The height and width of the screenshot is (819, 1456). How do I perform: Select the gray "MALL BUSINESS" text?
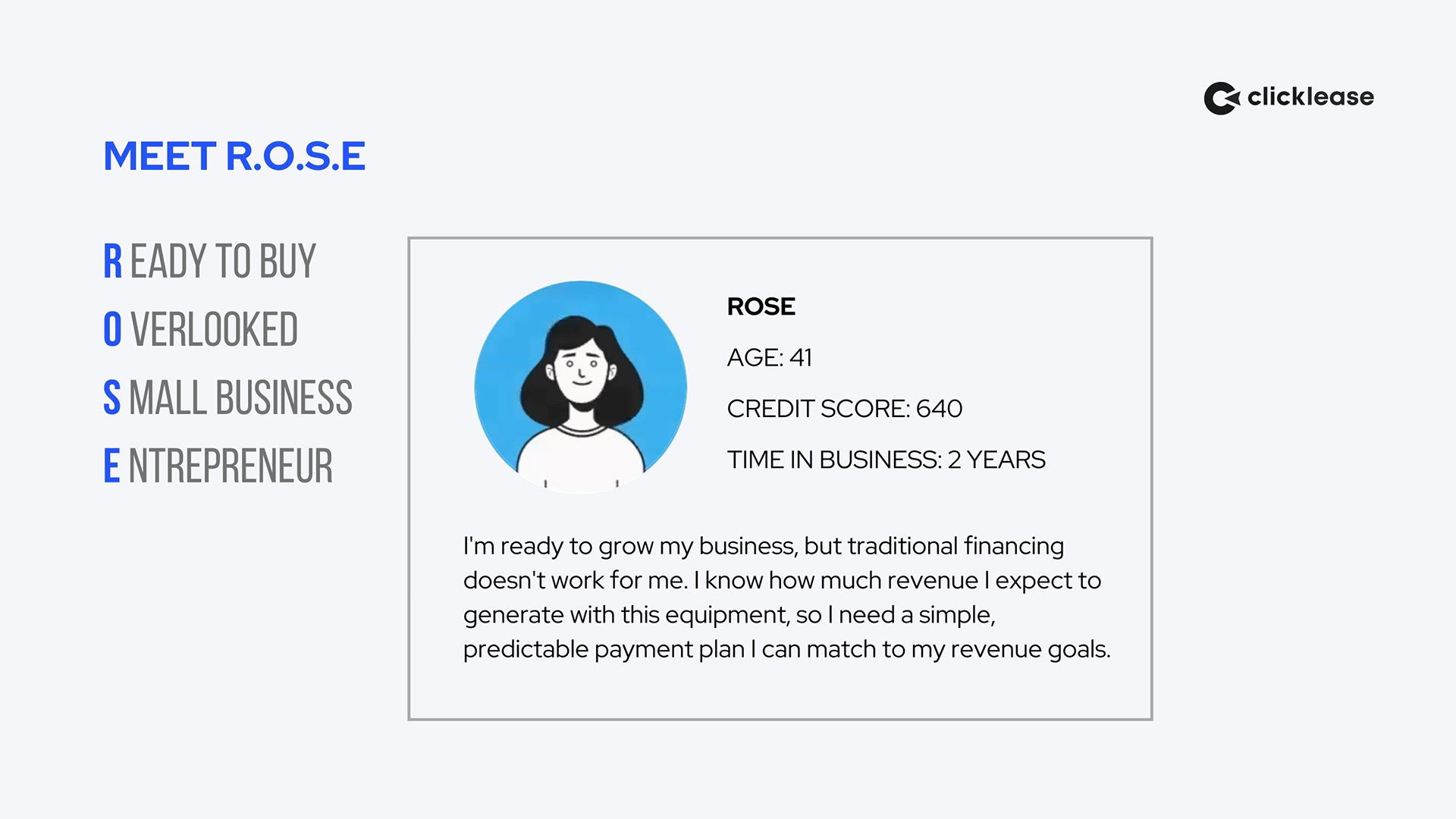tap(241, 398)
